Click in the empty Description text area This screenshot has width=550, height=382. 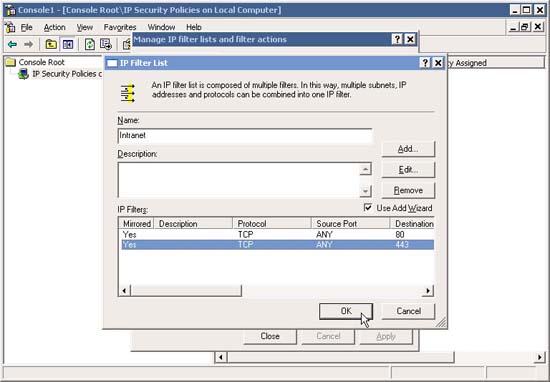coord(239,180)
